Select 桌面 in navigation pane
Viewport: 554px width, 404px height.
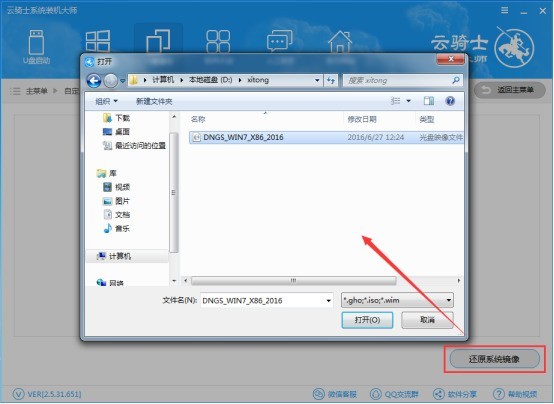tap(116, 131)
